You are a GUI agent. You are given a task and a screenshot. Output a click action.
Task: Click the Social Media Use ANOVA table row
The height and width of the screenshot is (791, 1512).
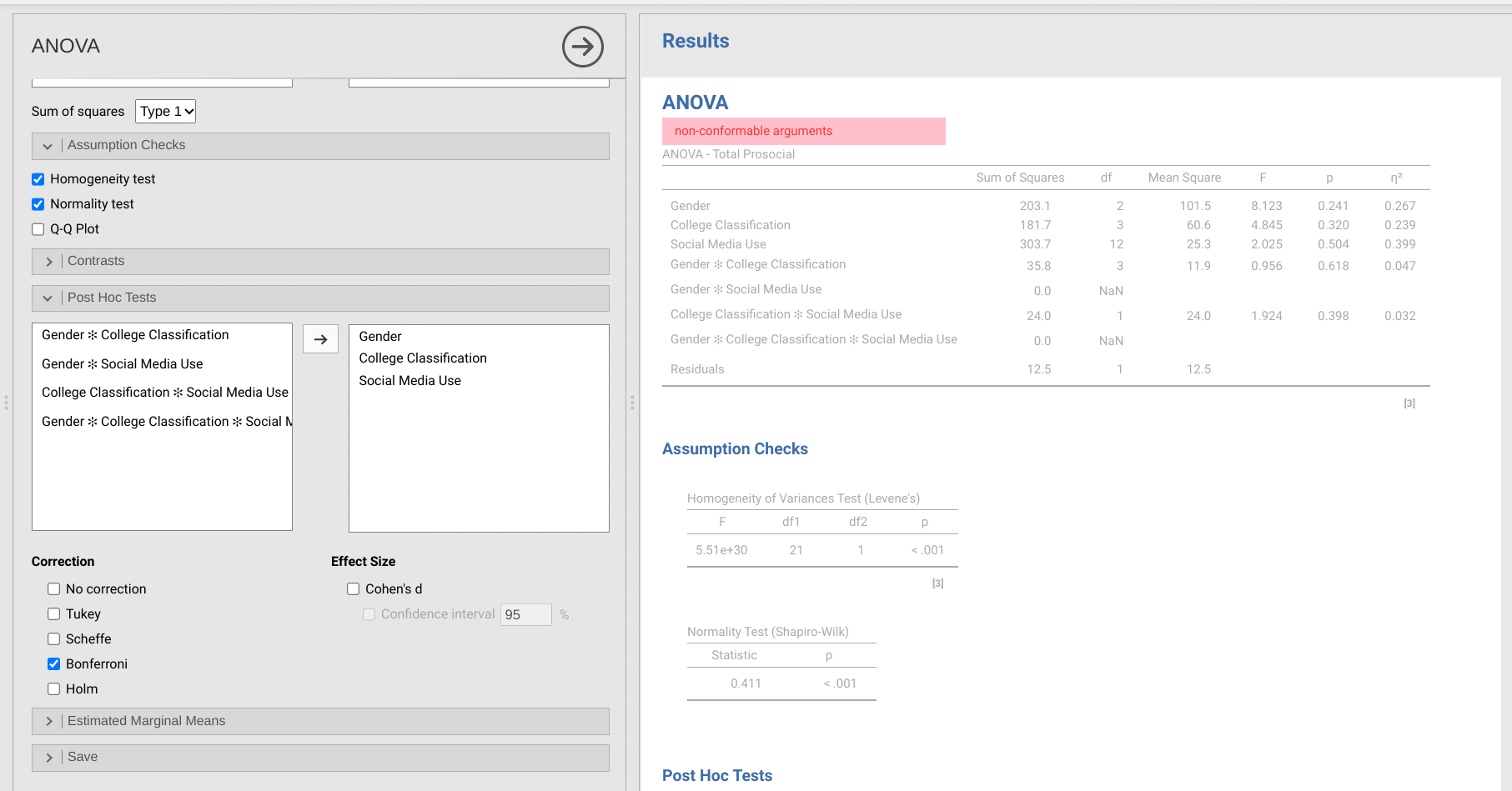(1046, 244)
